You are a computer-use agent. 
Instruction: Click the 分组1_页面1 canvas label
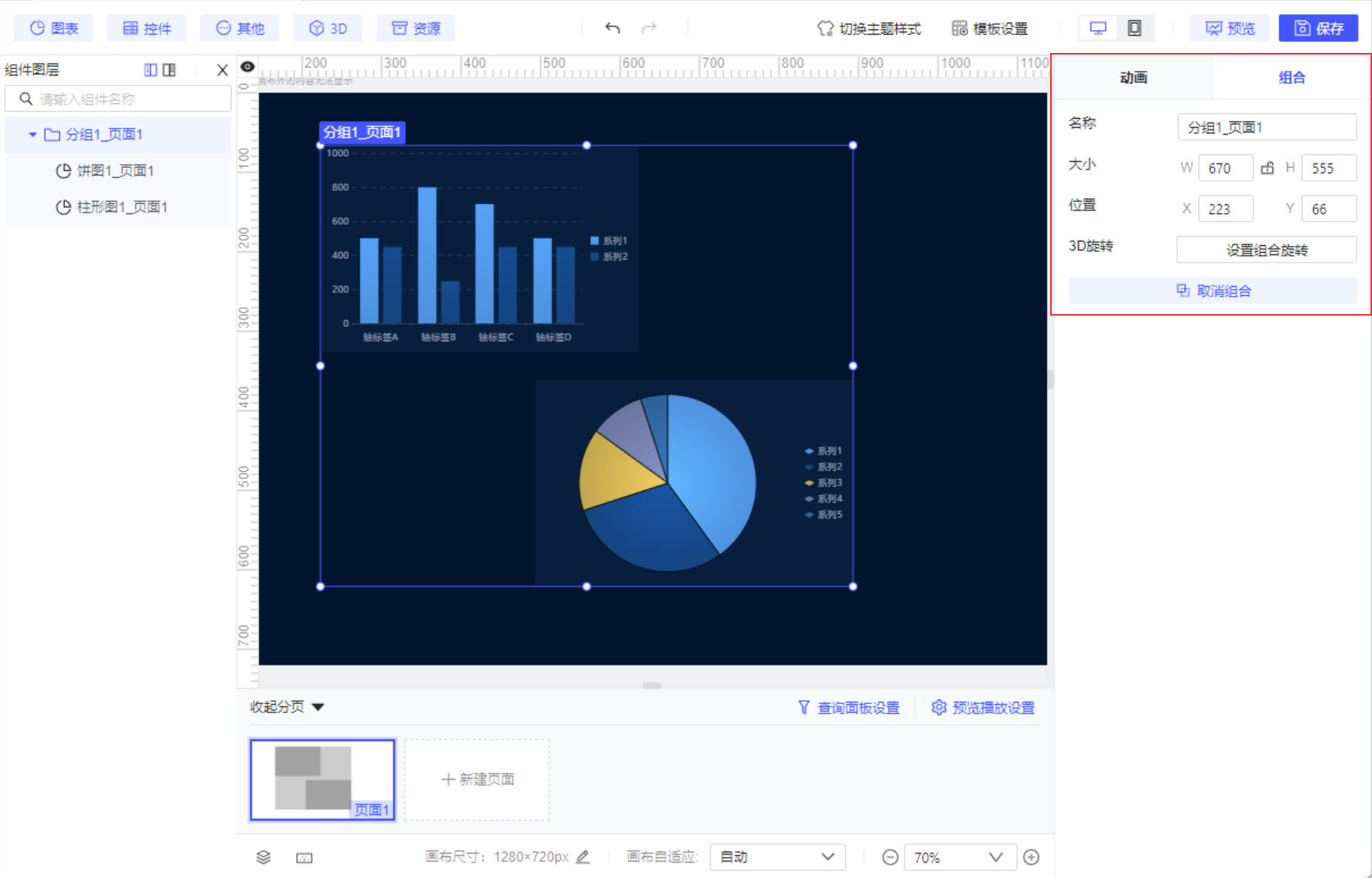pos(362,132)
